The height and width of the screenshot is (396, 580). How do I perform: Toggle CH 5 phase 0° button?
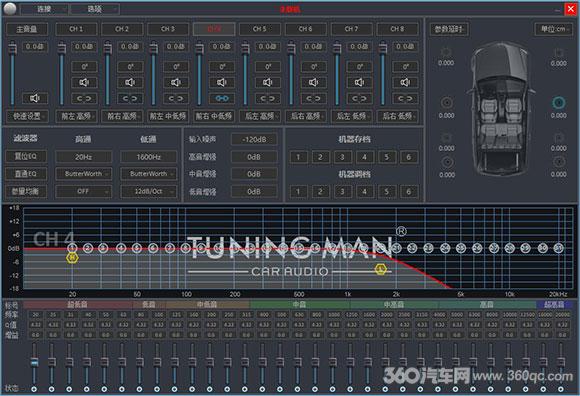point(267,67)
